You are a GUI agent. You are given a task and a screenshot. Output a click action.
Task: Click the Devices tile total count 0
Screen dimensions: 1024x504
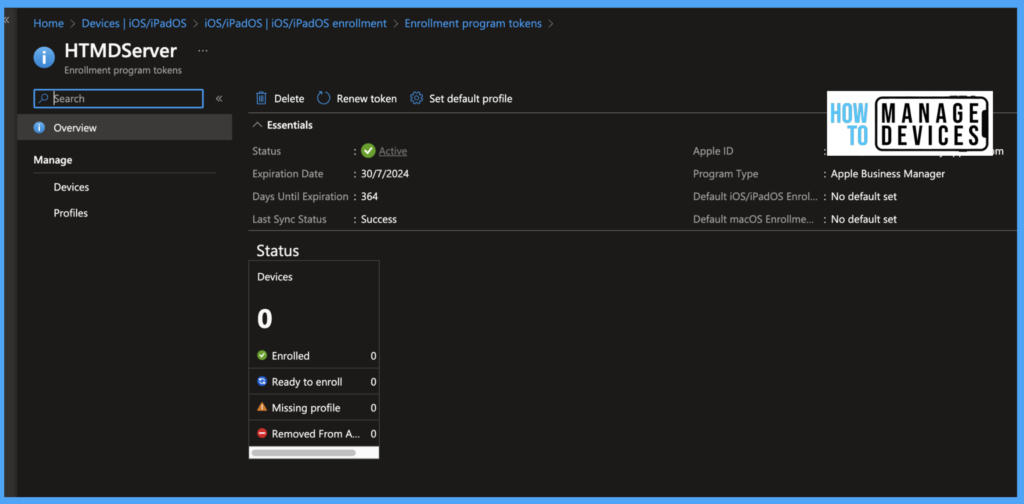point(264,319)
